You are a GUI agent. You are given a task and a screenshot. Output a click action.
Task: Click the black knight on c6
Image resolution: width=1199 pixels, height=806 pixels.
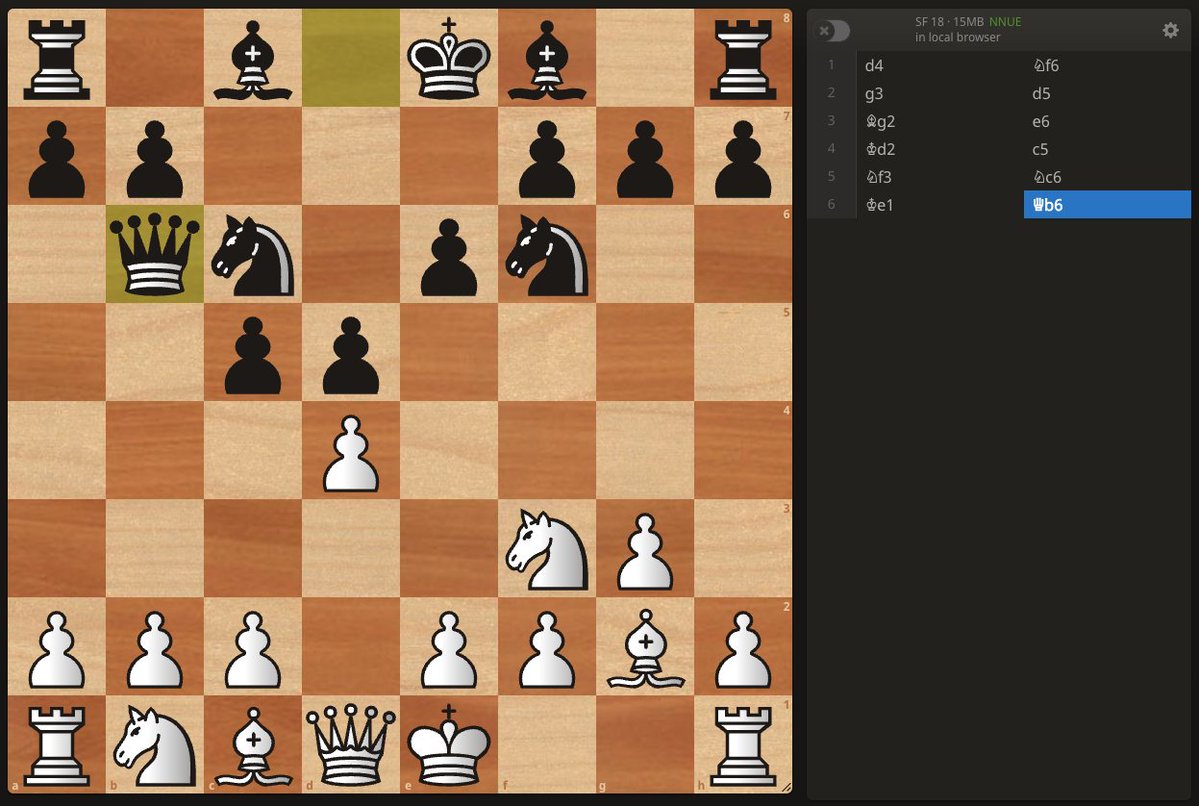(253, 254)
